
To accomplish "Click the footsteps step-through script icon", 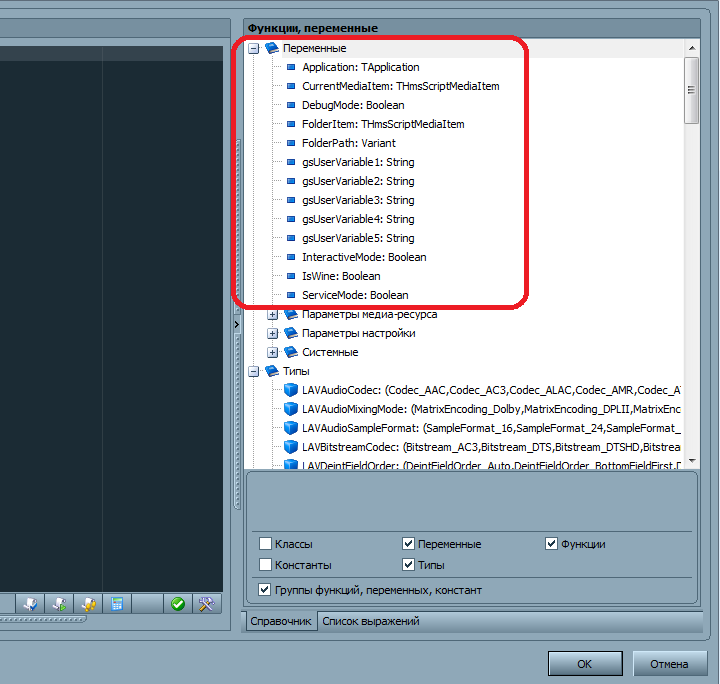I will coord(89,604).
